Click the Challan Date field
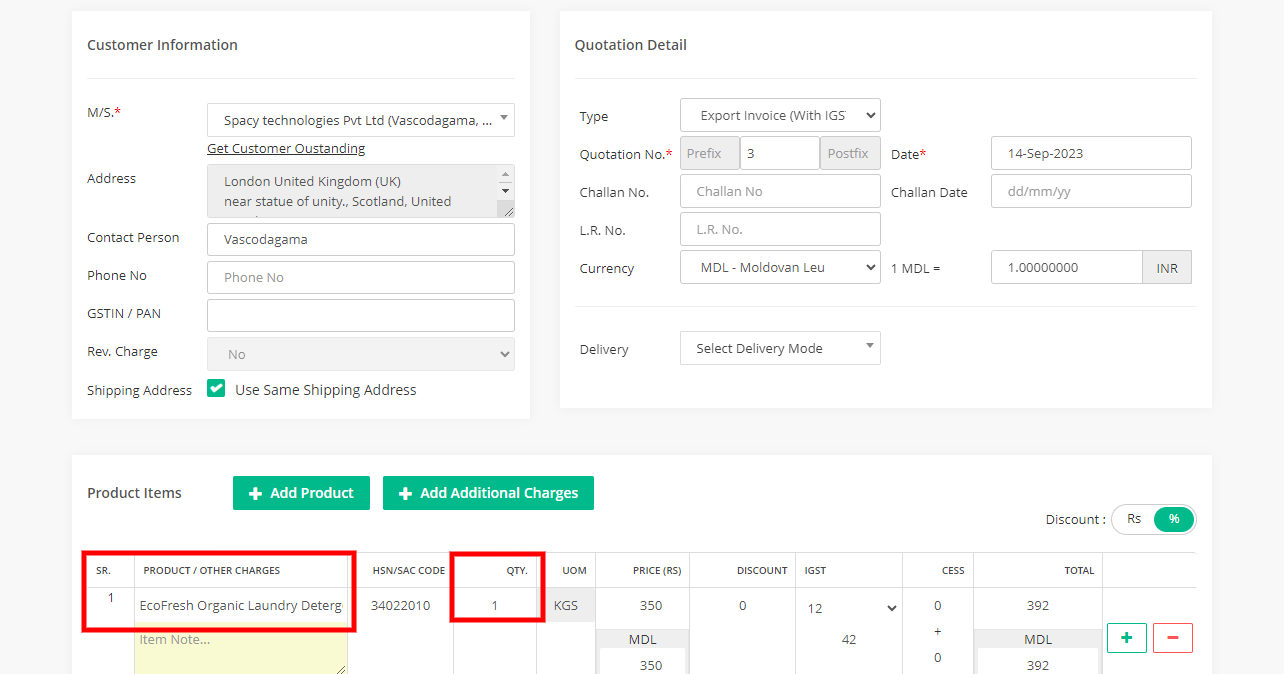 click(1090, 192)
